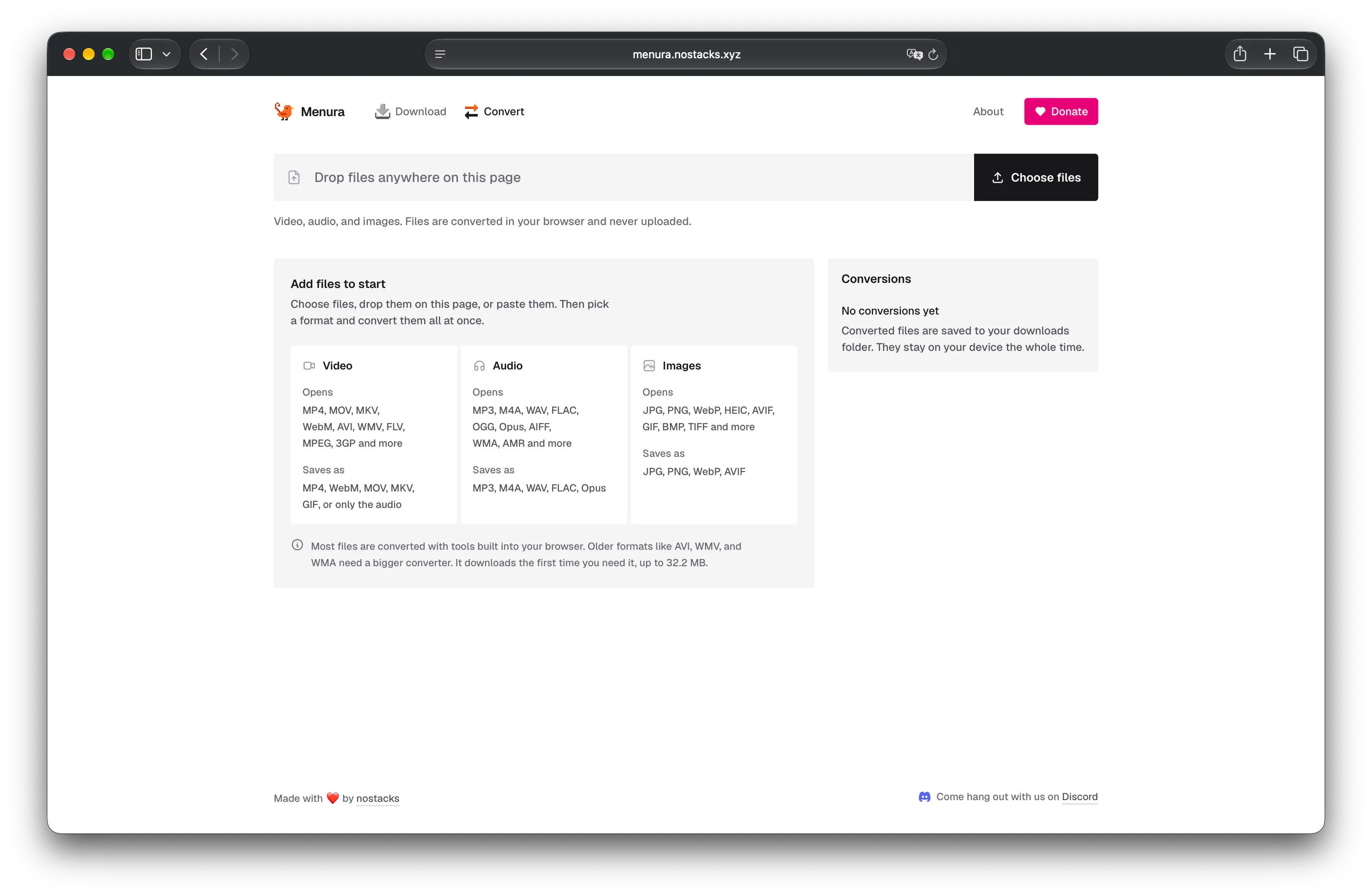Click the "Add files to start" heading
Screen dimensions: 1372x896
(x=338, y=284)
